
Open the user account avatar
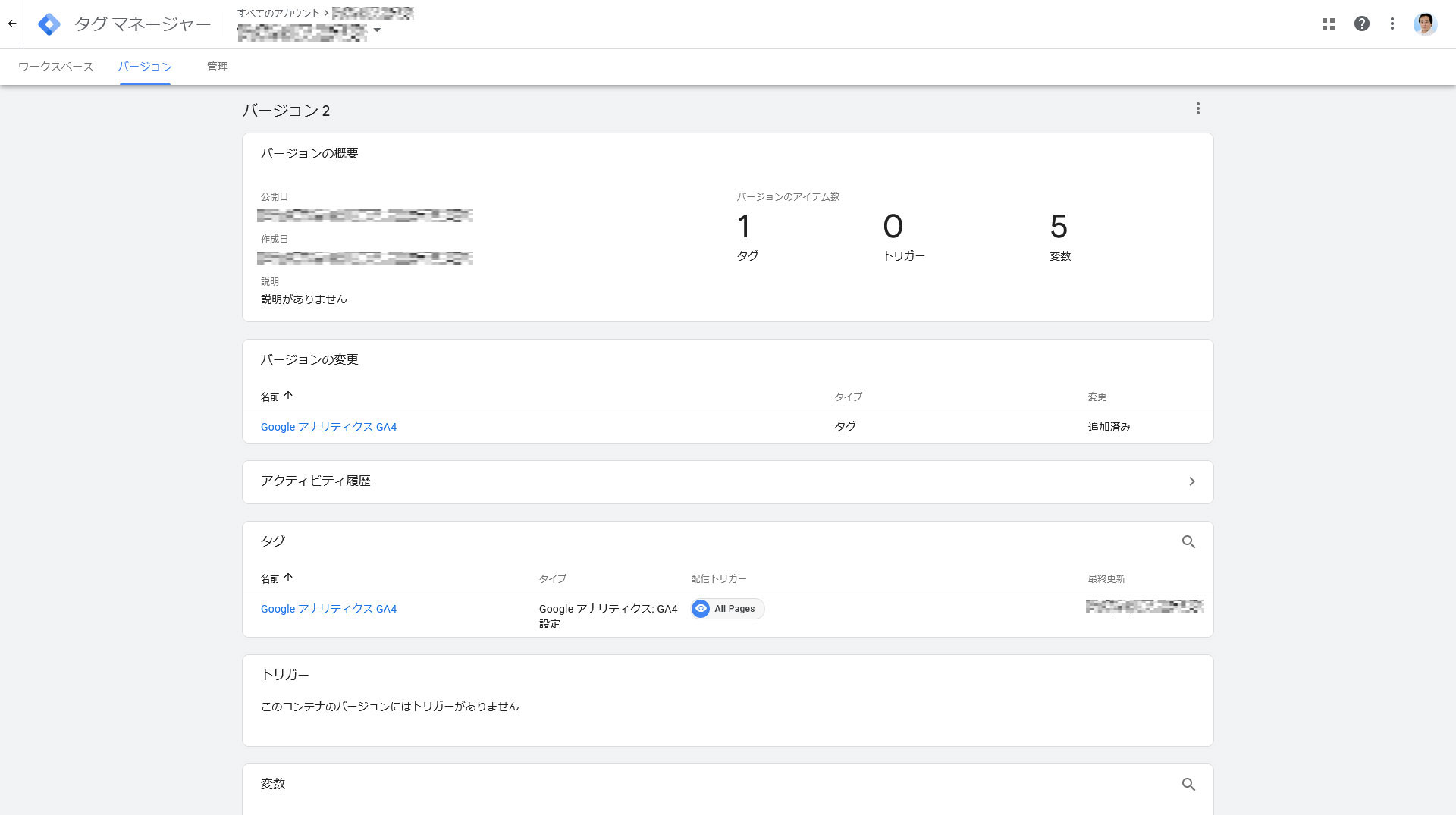tap(1425, 24)
